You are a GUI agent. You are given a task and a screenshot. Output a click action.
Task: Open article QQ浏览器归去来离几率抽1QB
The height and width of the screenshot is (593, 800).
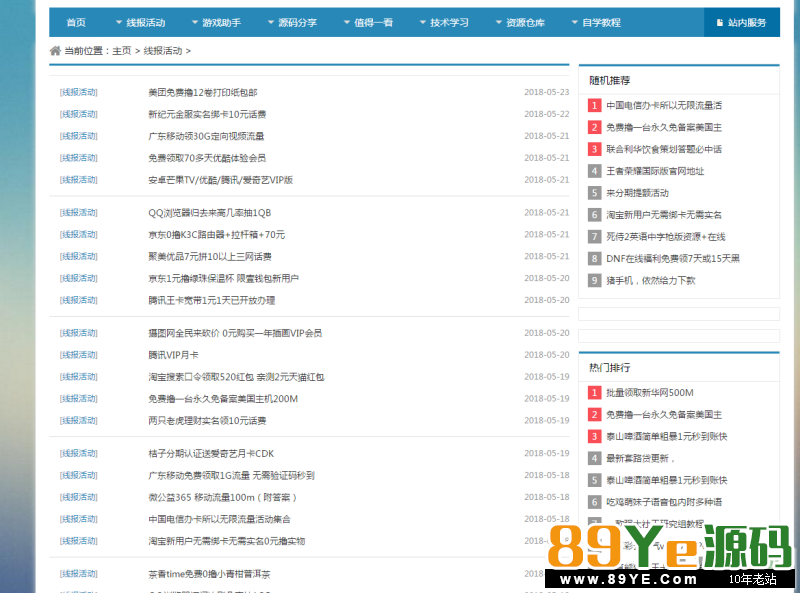point(210,213)
